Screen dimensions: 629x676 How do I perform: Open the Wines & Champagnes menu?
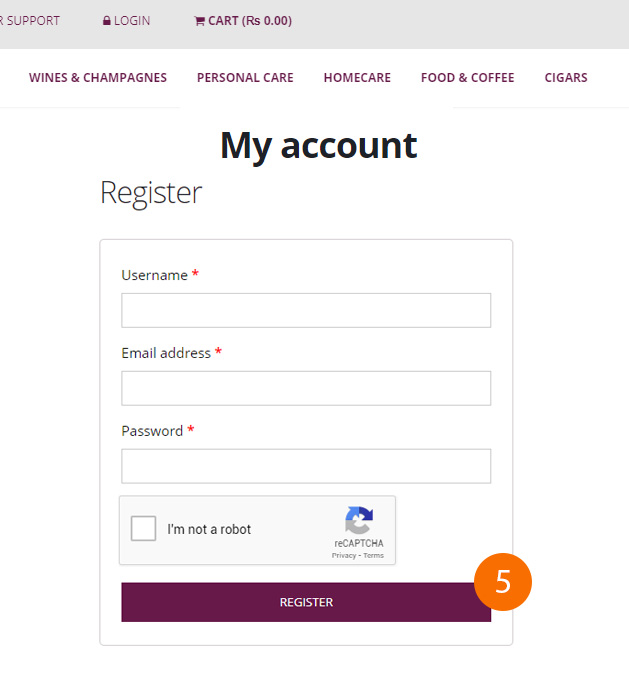(98, 78)
